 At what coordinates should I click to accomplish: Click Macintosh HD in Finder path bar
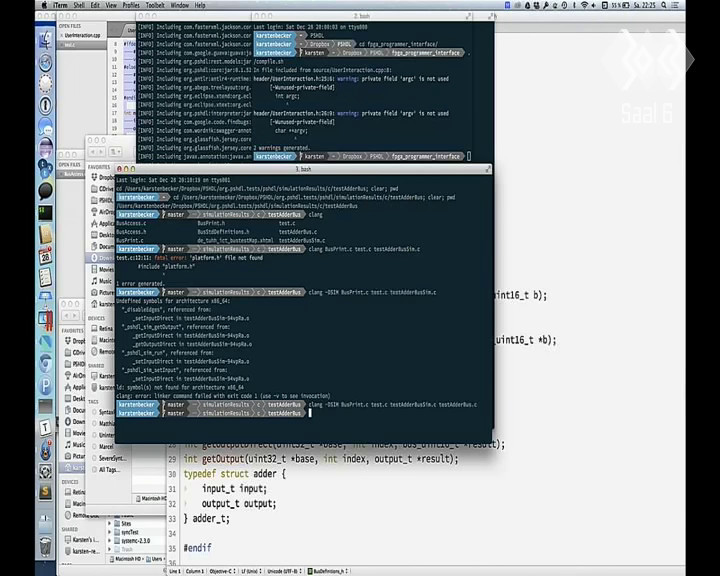click(x=125, y=559)
